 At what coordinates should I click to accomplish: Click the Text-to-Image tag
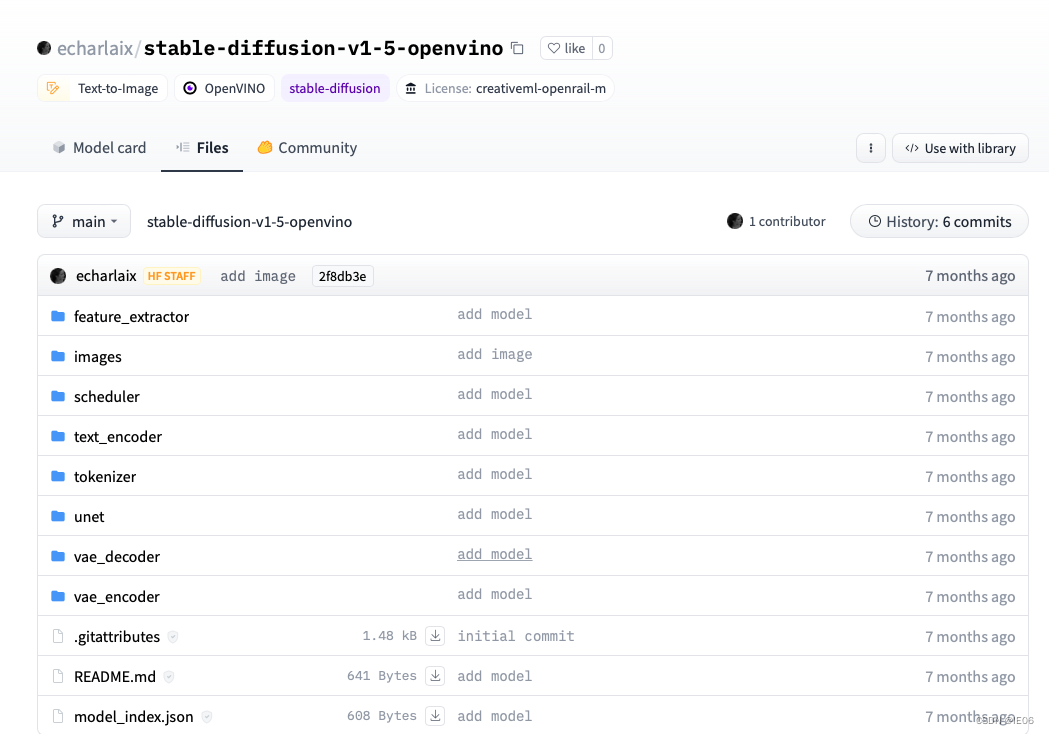102,88
